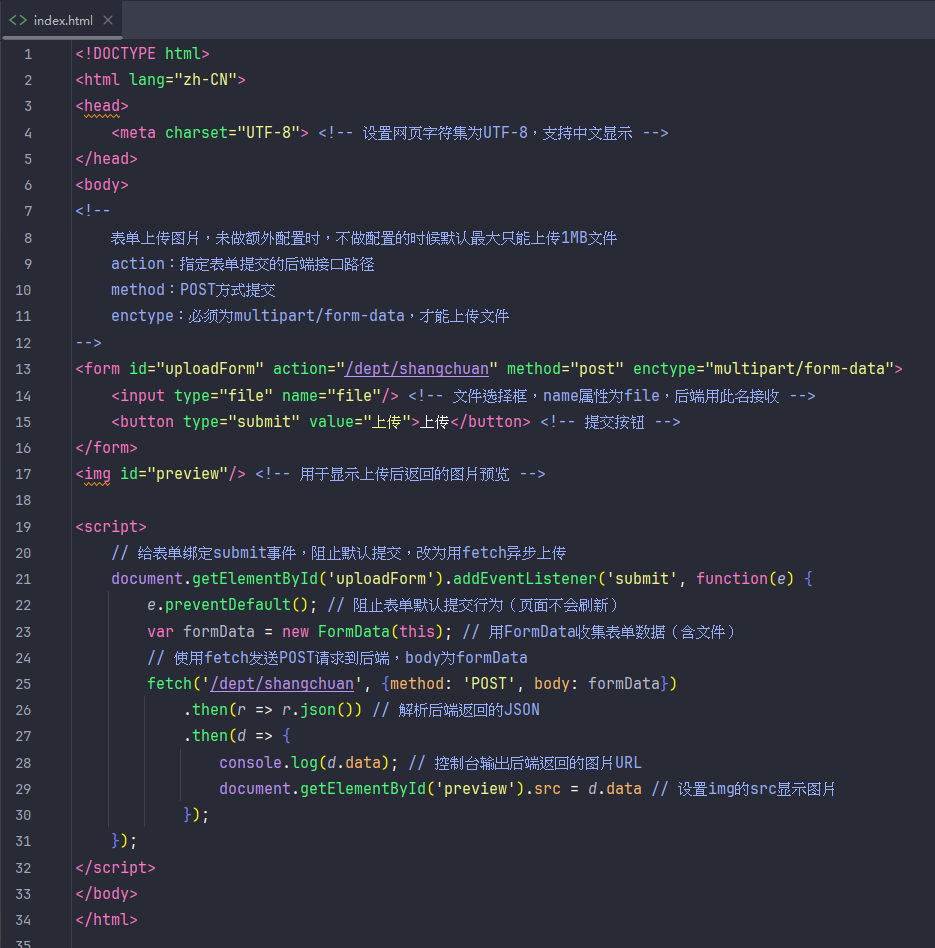Viewport: 935px width, 948px height.
Task: Click '.then(d => {' on line 27
Action: click(x=237, y=736)
